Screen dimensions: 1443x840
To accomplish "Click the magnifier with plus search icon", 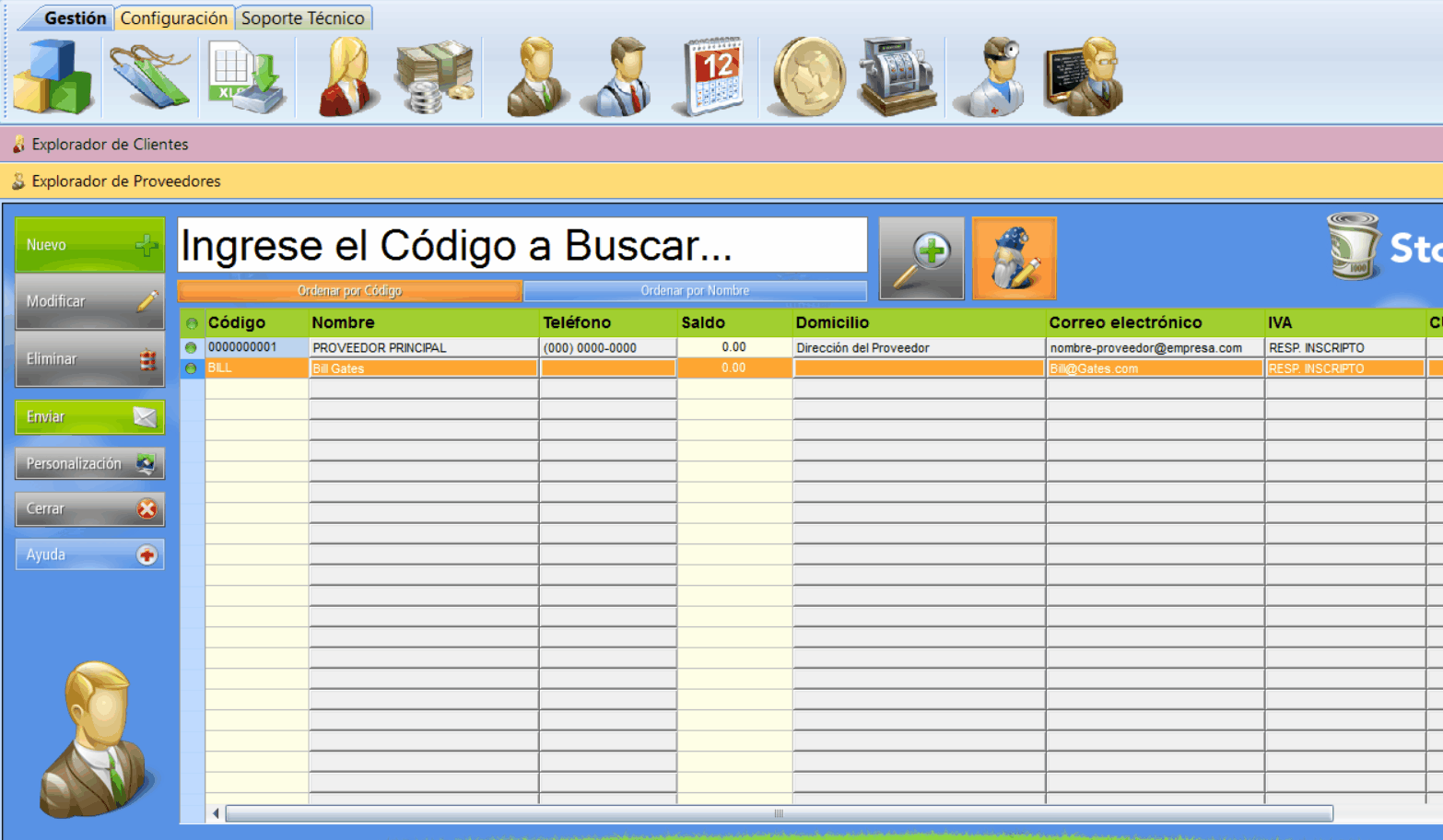I will point(921,259).
